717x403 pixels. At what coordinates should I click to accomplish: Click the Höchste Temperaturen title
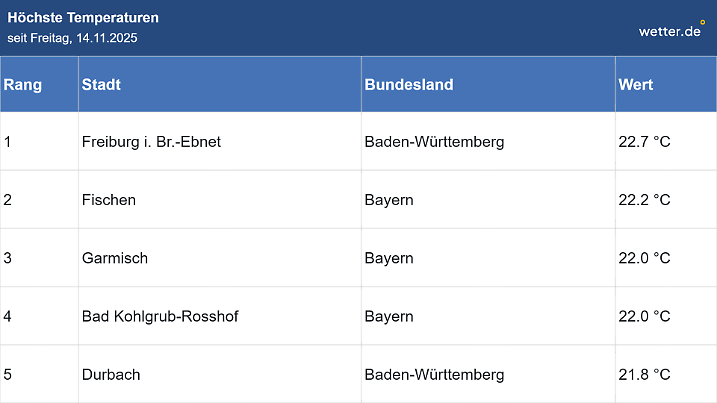pyautogui.click(x=83, y=18)
